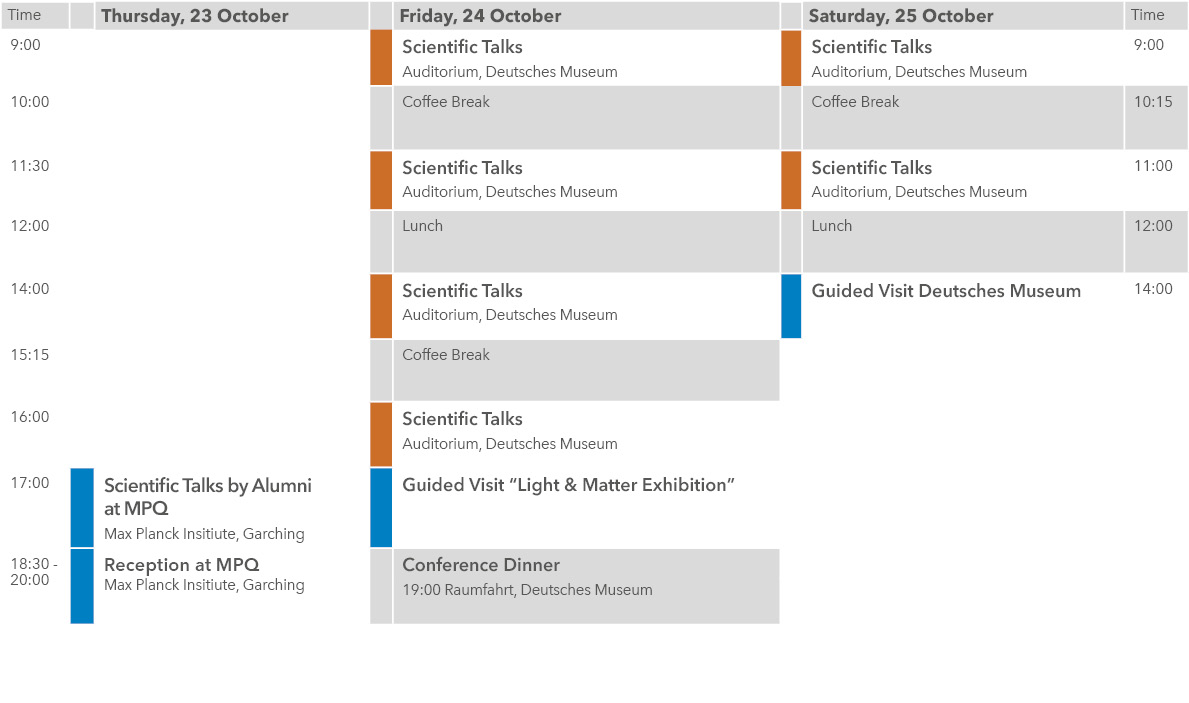Click the 18:30 - 20:00 time label
Screen dimensions: 1189x703
pos(35,572)
